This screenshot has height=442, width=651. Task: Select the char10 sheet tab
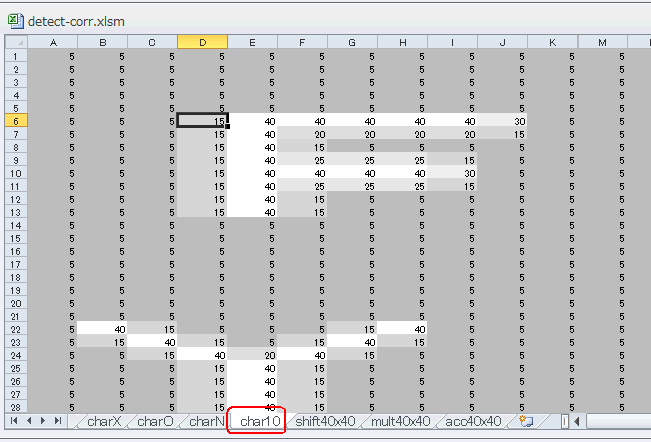260,421
